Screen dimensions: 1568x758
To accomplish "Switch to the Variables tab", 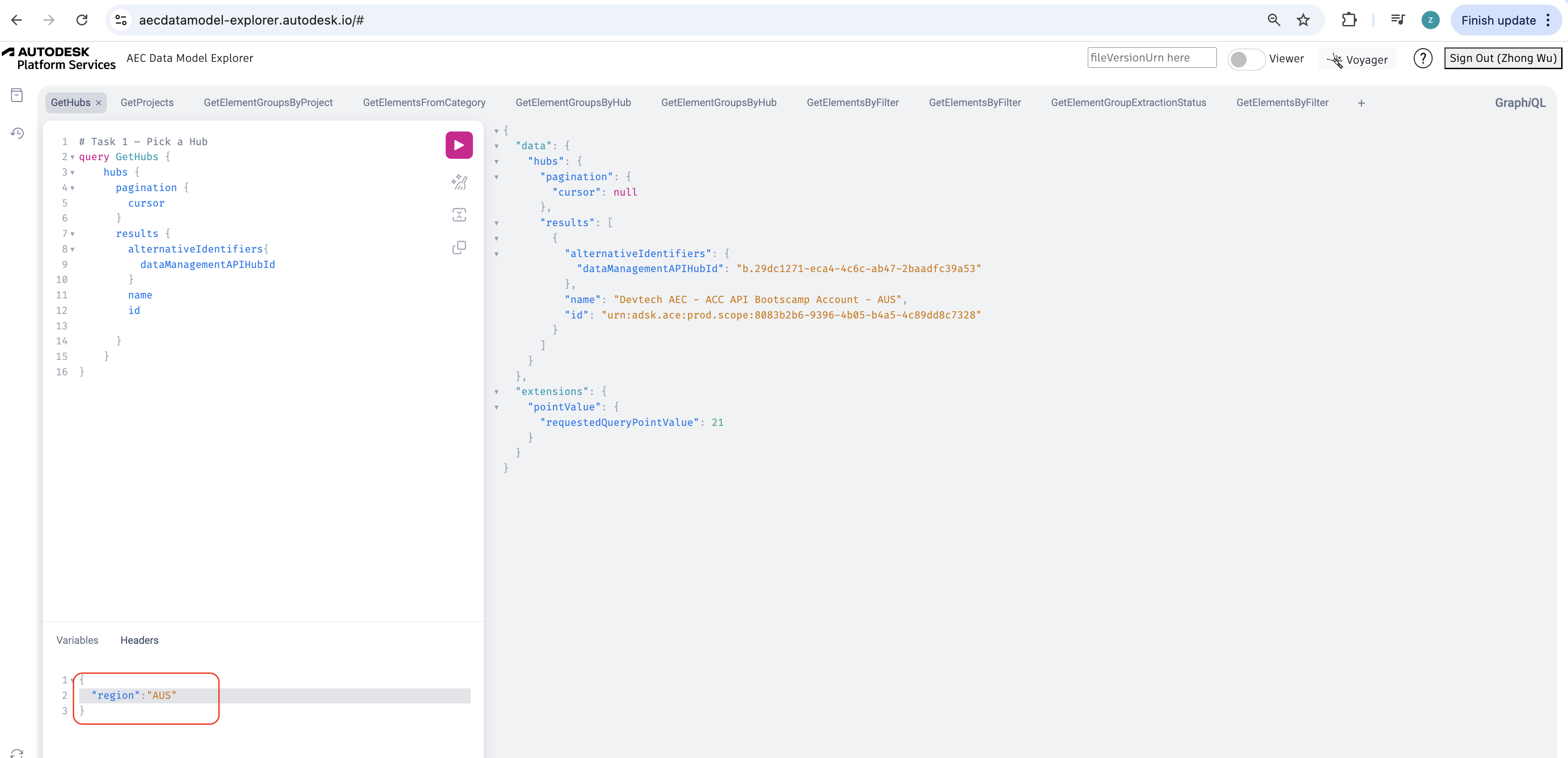I will click(77, 640).
